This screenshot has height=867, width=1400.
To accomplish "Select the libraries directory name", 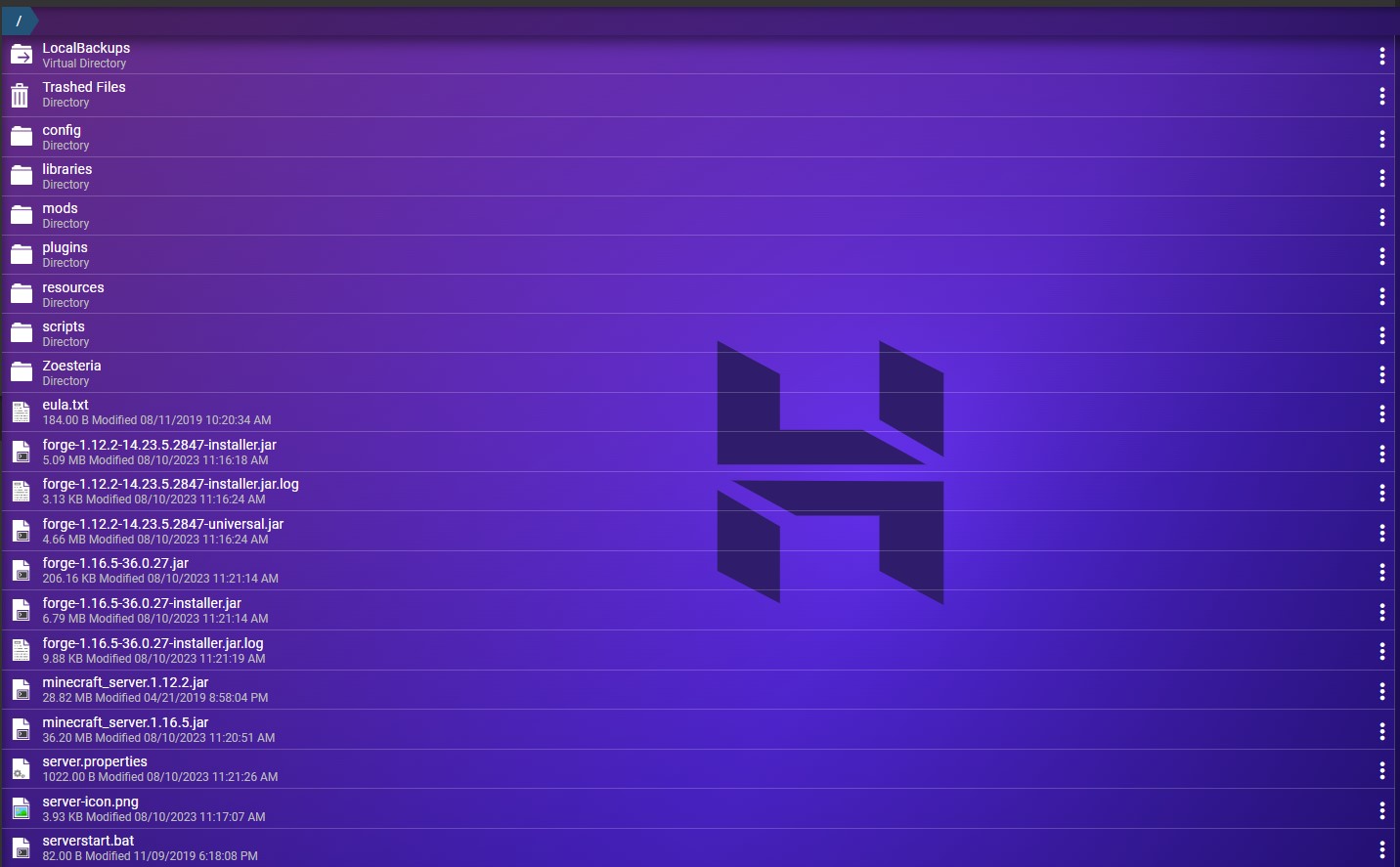I will pyautogui.click(x=67, y=169).
